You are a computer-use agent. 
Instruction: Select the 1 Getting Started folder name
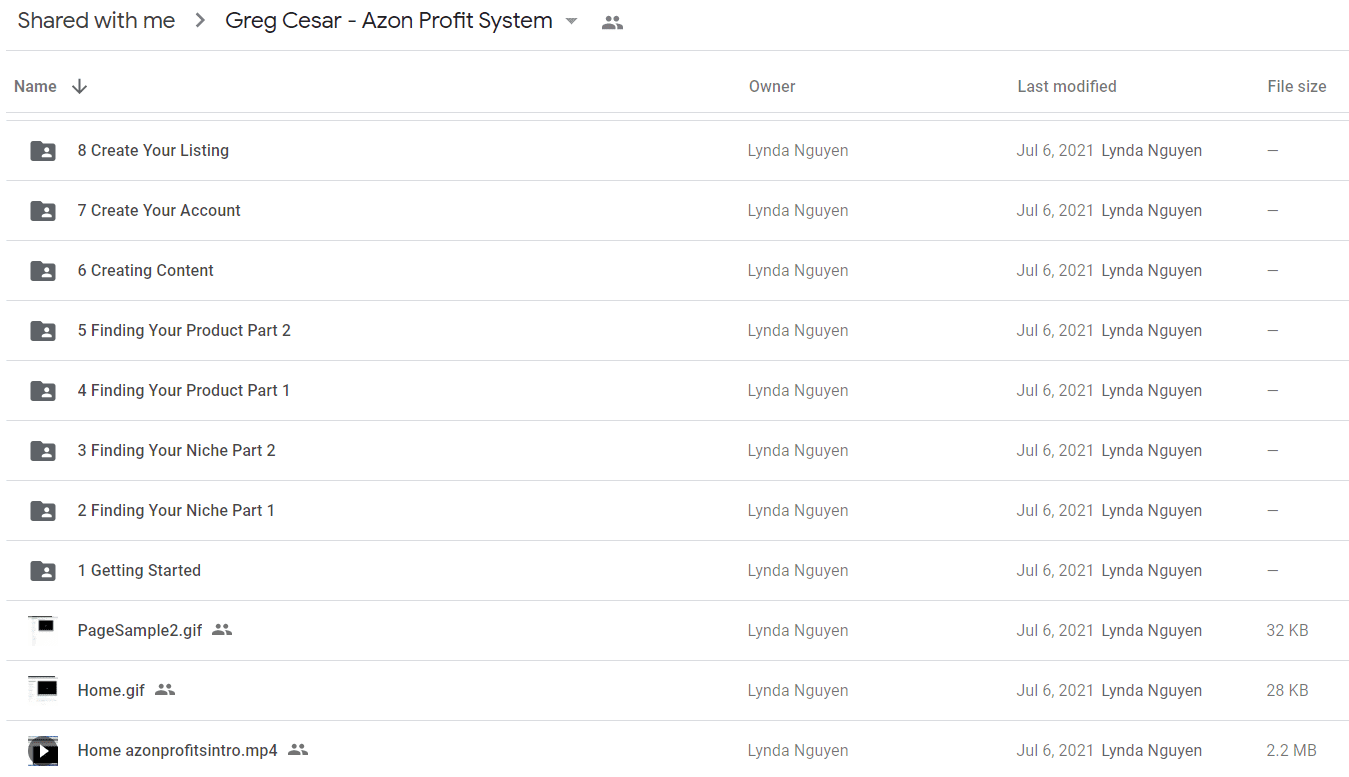tap(139, 570)
